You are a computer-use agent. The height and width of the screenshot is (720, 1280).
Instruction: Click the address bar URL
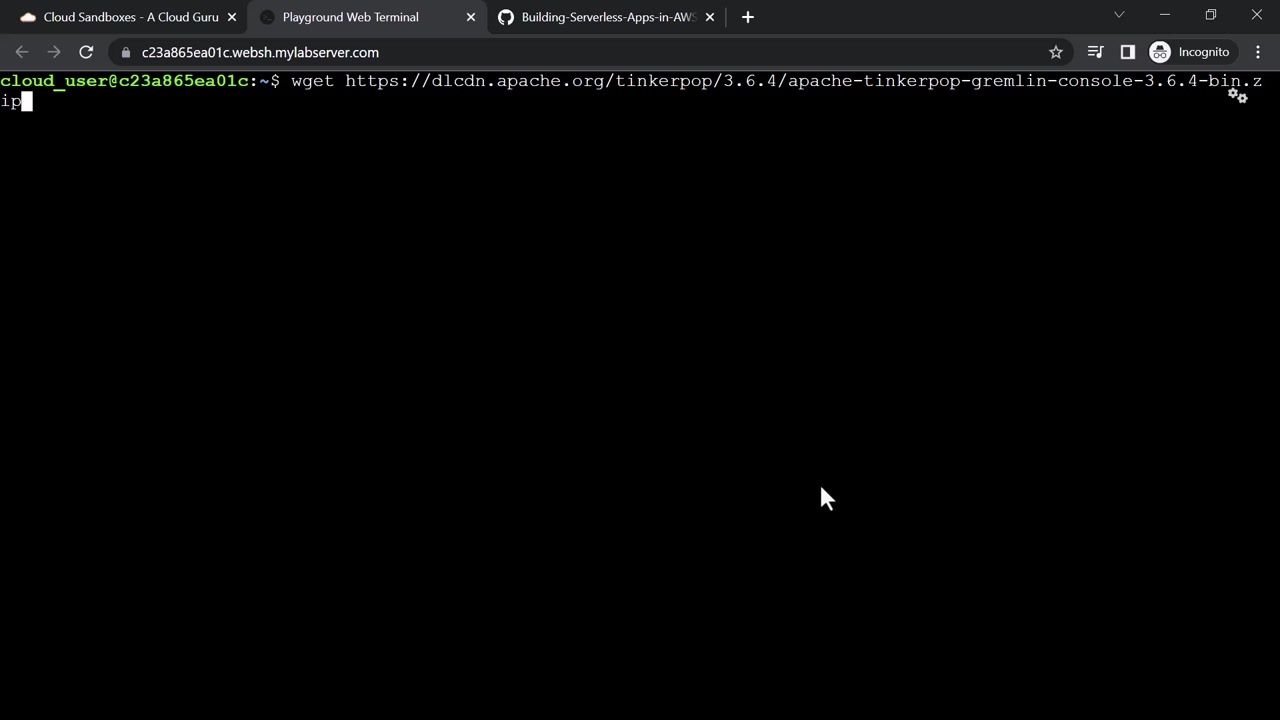[x=260, y=52]
